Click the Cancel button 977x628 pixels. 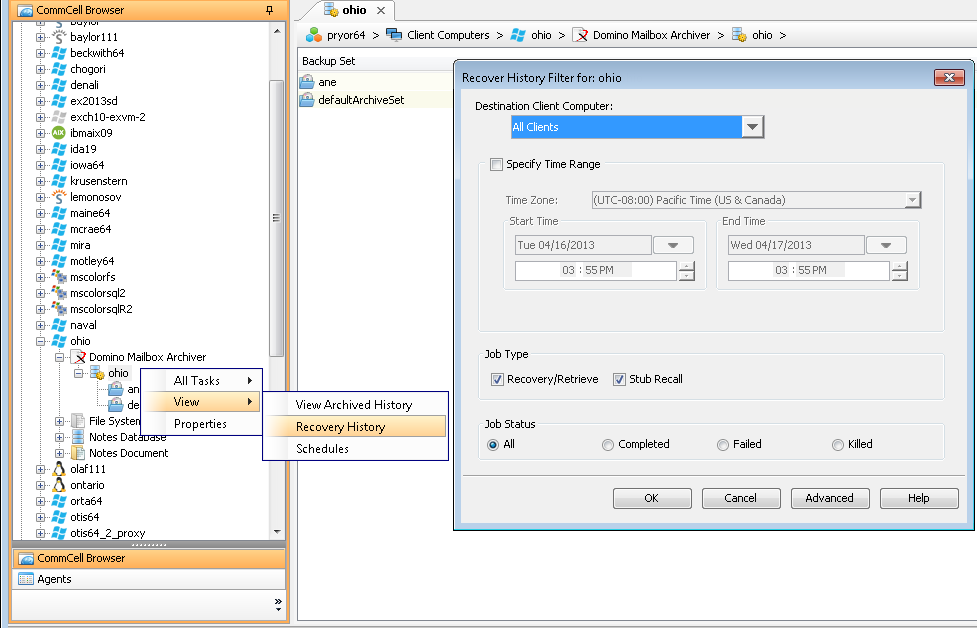point(741,498)
